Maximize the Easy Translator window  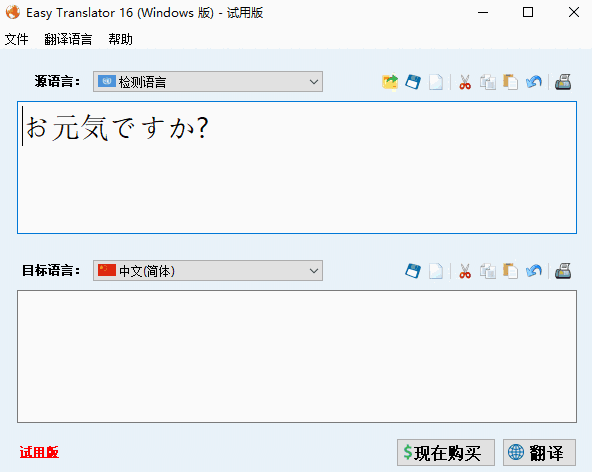(x=528, y=12)
